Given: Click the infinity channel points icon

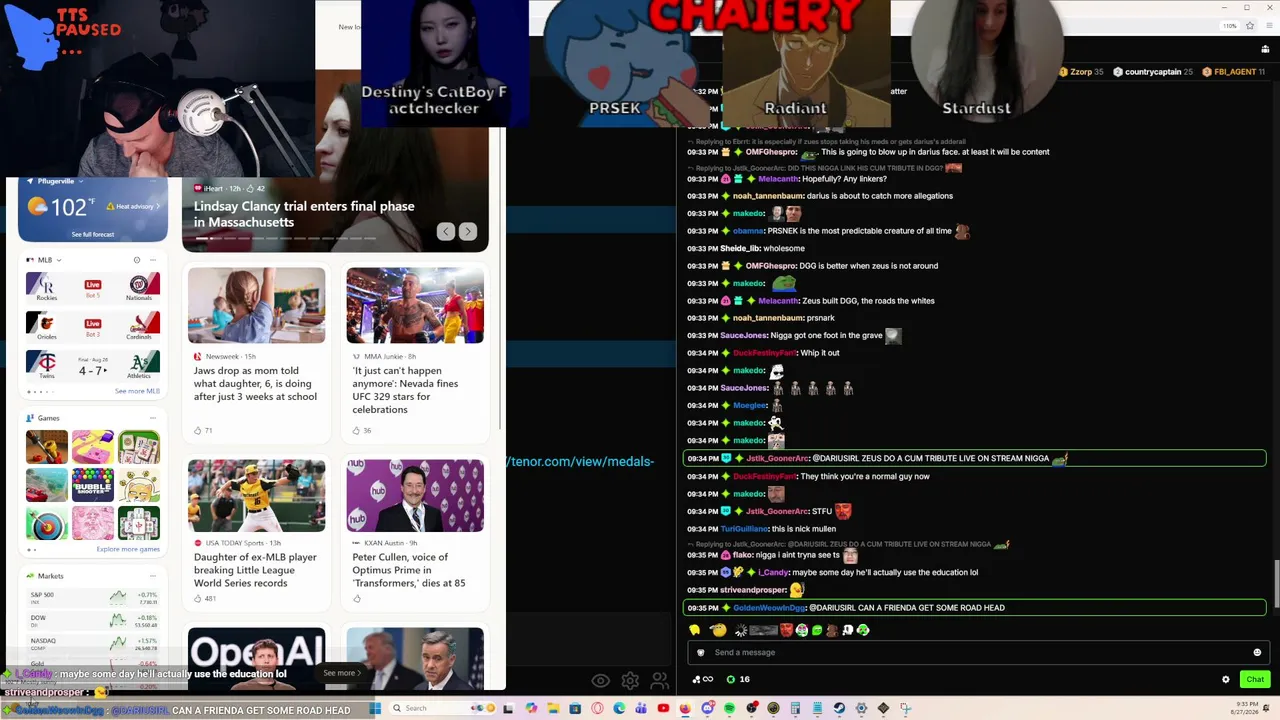Looking at the screenshot, I should click(x=703, y=680).
